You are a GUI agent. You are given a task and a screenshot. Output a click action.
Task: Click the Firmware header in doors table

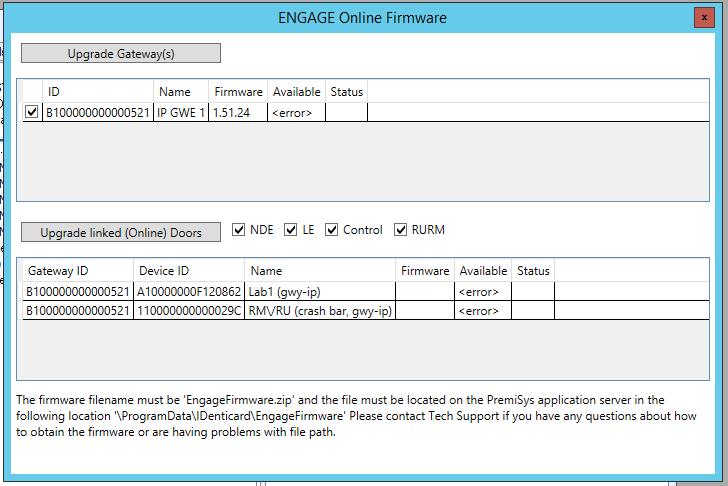point(425,271)
